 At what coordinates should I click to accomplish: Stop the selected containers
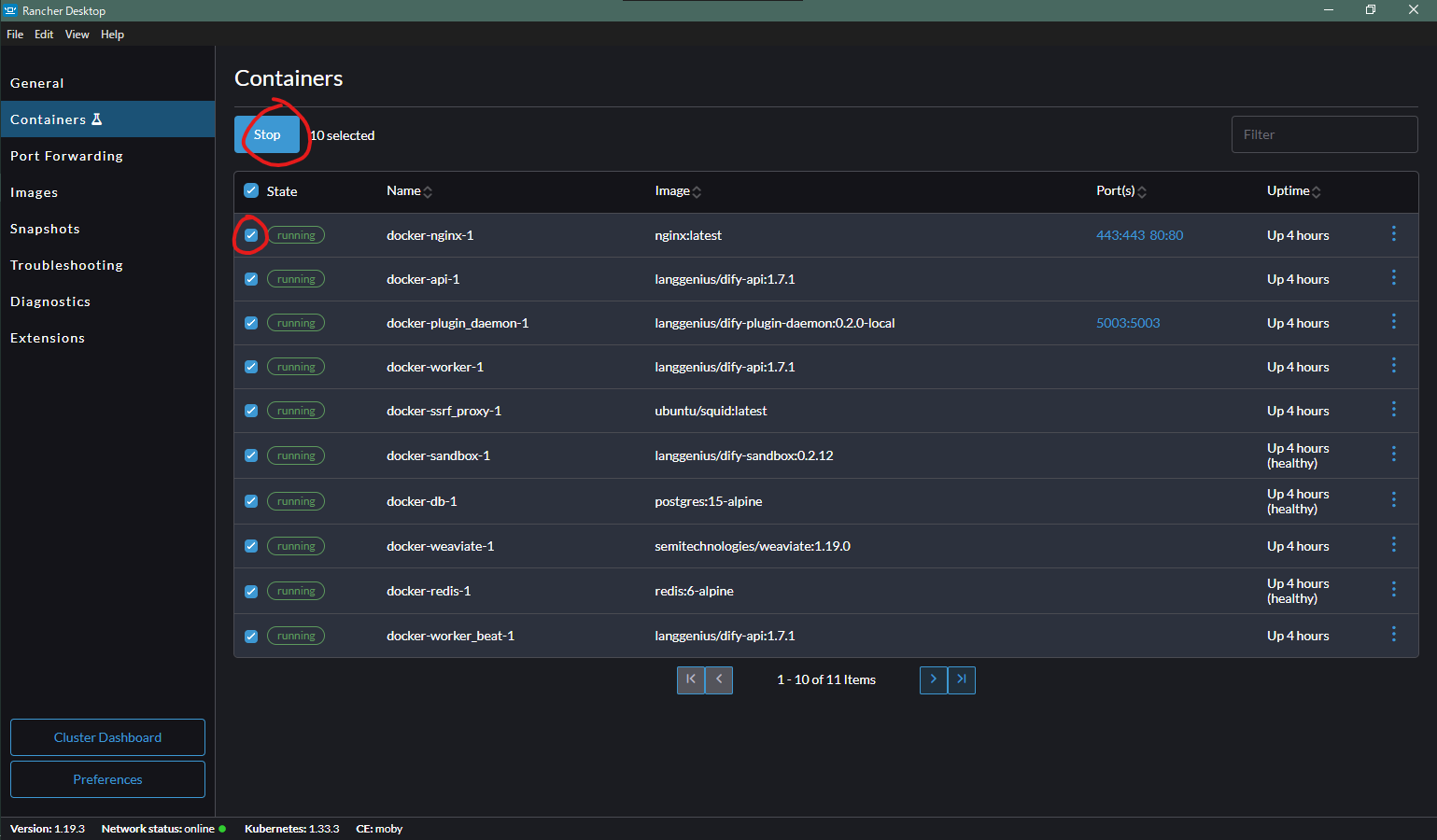pos(267,134)
